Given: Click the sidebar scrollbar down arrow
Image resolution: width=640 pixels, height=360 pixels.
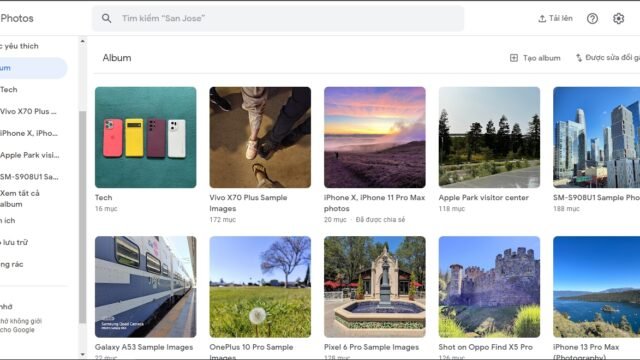Looking at the screenshot, I should click(x=82, y=354).
